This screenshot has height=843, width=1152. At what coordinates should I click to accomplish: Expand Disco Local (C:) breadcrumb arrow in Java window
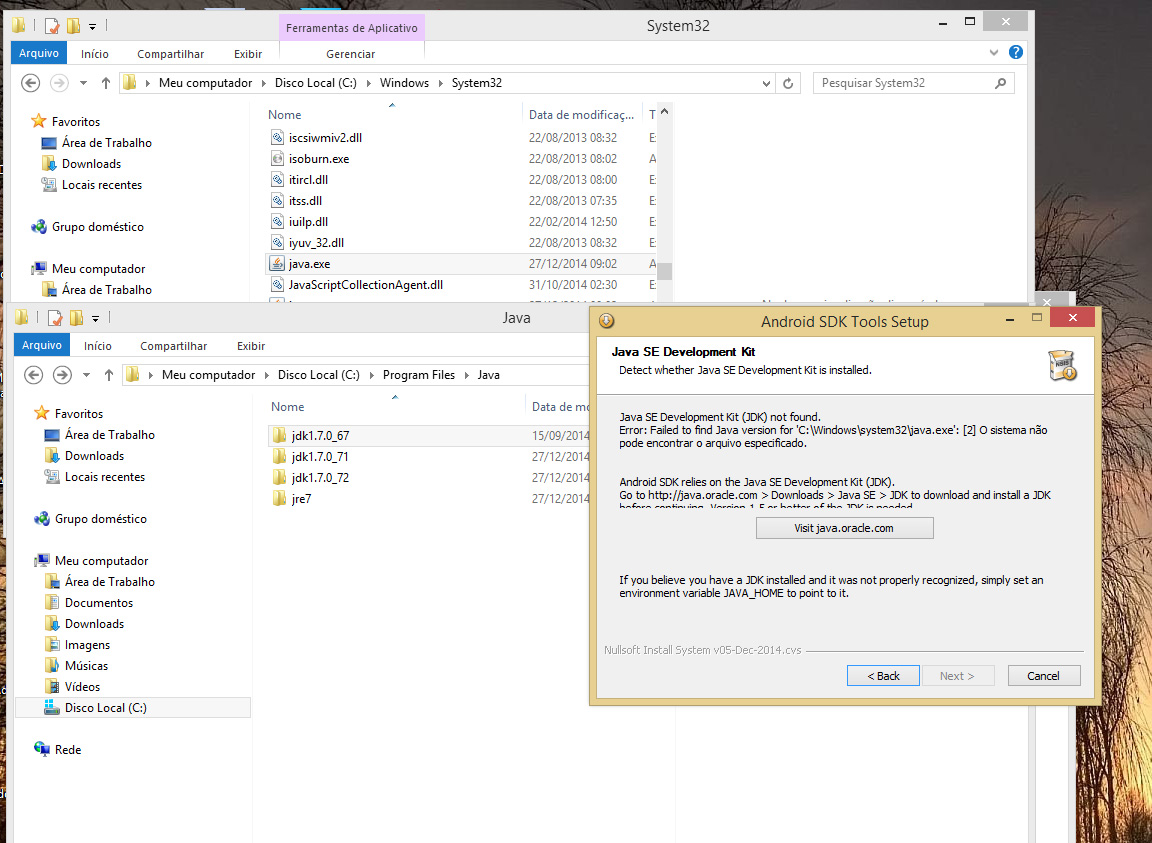coord(371,375)
